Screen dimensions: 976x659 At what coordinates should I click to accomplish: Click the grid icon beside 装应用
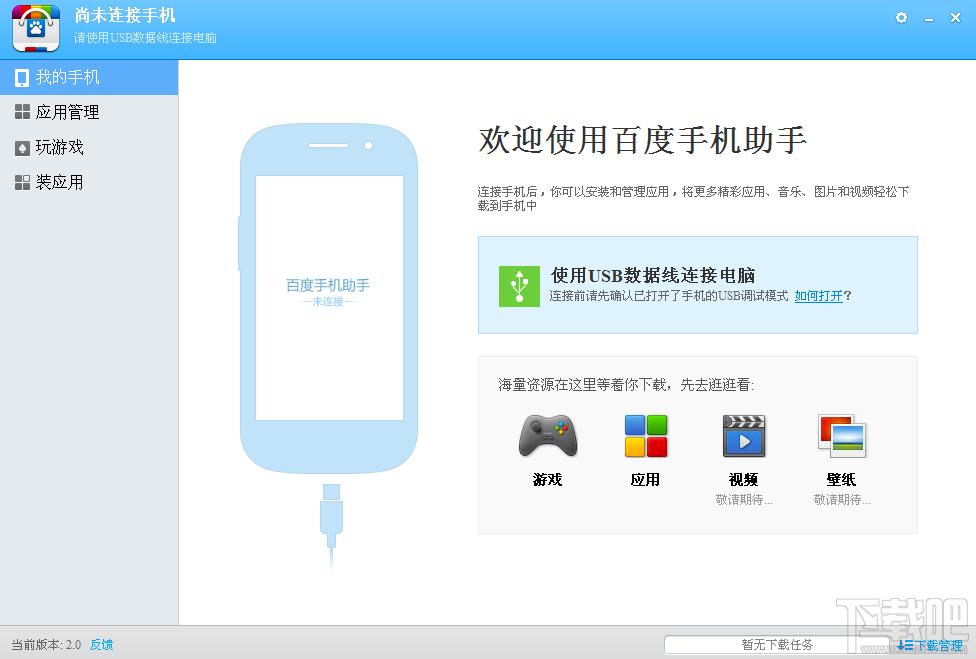[x=22, y=182]
